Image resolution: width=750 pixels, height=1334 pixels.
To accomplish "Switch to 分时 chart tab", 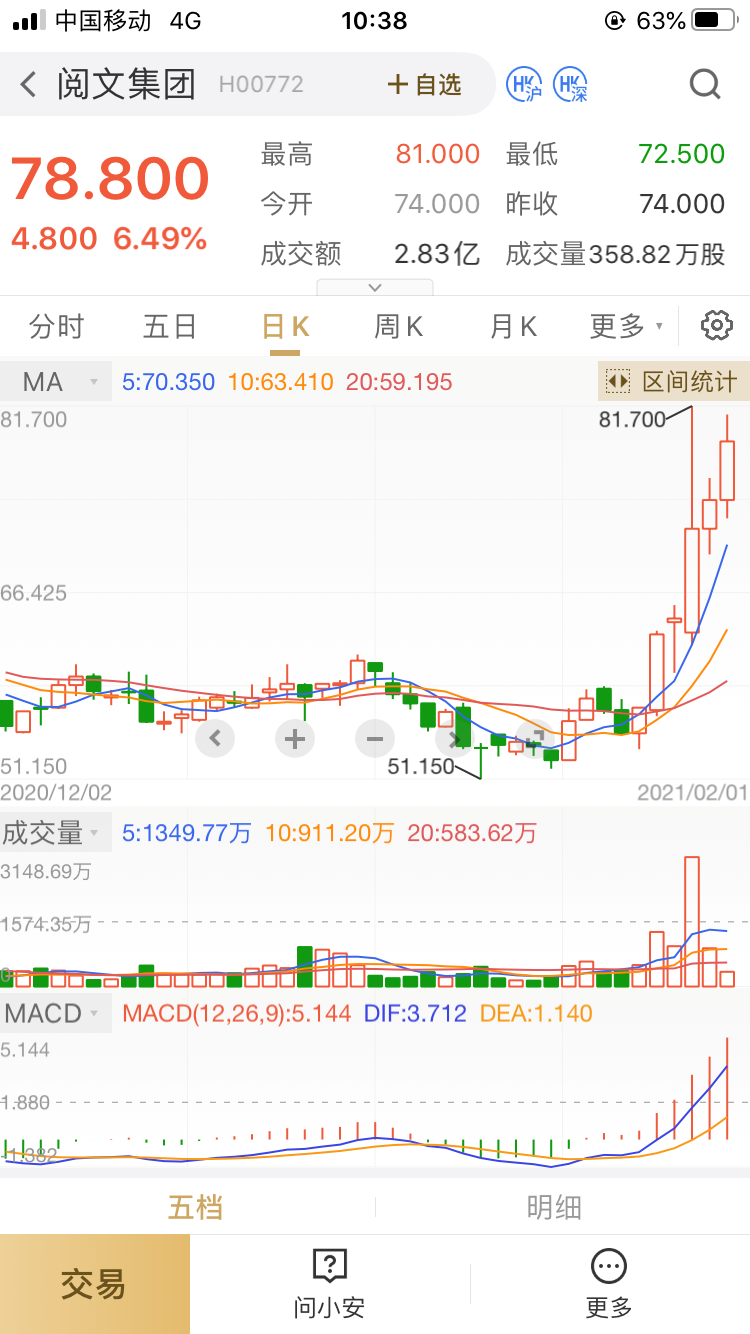I will (x=57, y=326).
